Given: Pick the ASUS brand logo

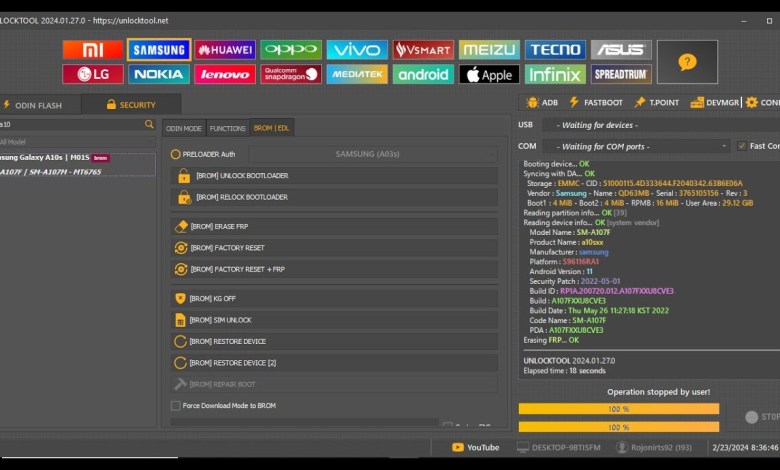Looking at the screenshot, I should (621, 50).
